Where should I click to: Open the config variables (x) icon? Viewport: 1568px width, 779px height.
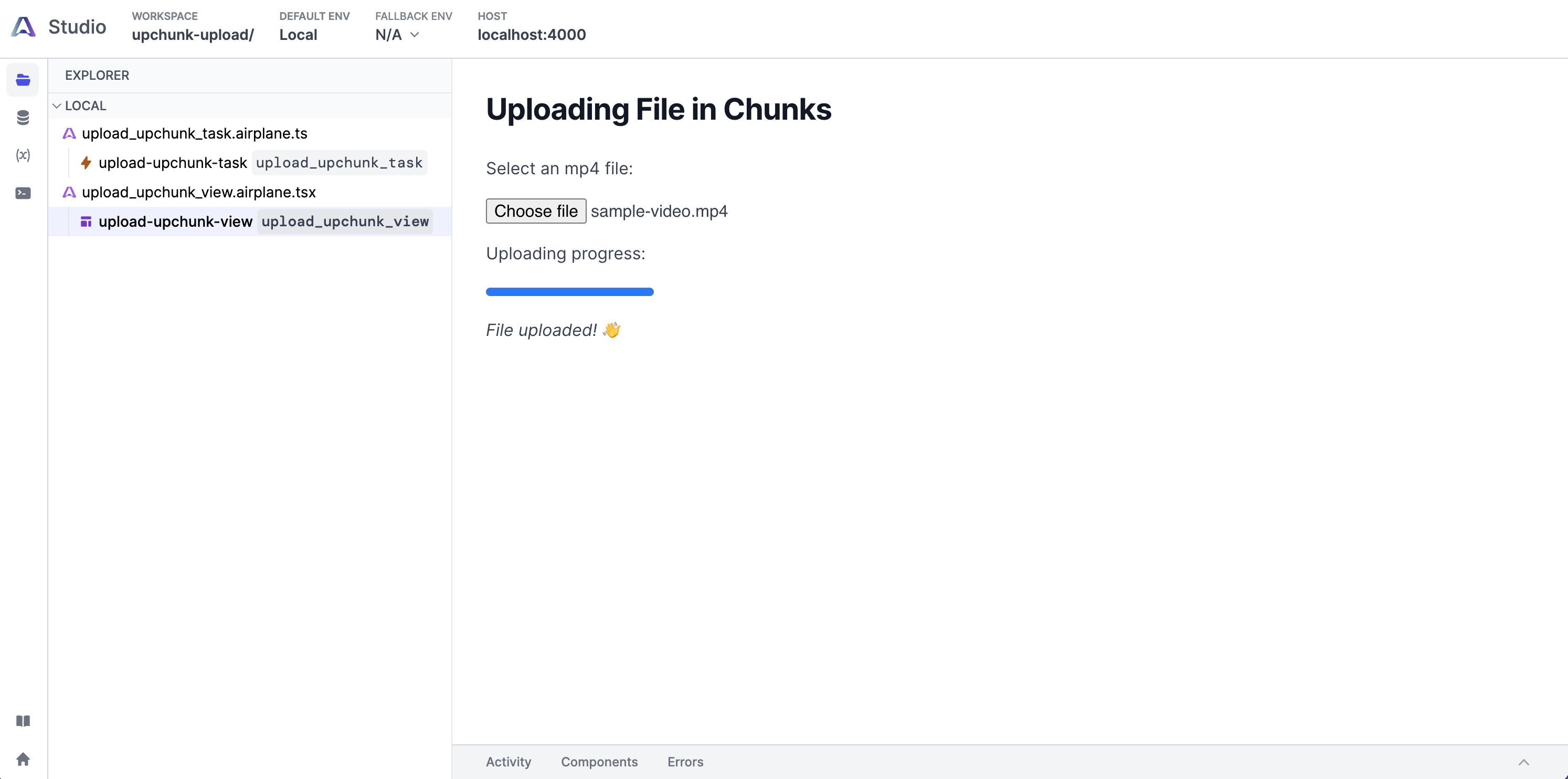(23, 155)
